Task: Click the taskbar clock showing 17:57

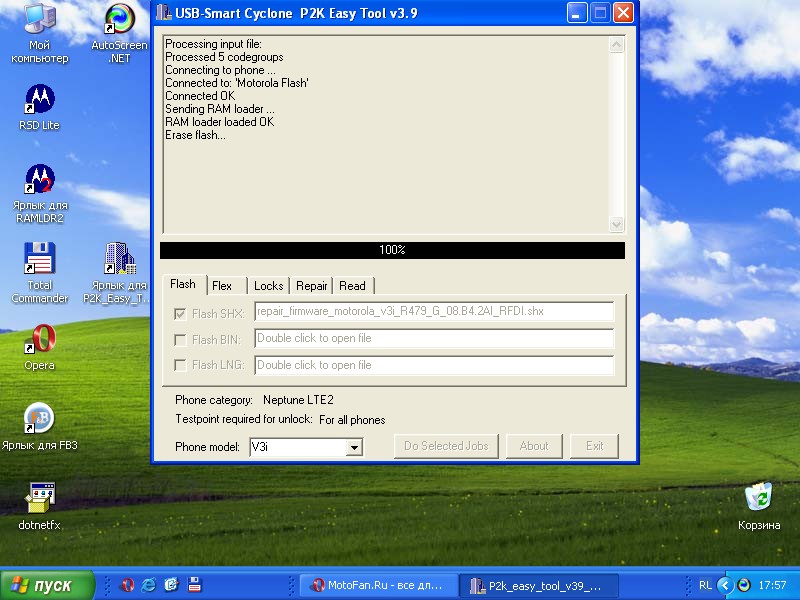Action: [772, 585]
